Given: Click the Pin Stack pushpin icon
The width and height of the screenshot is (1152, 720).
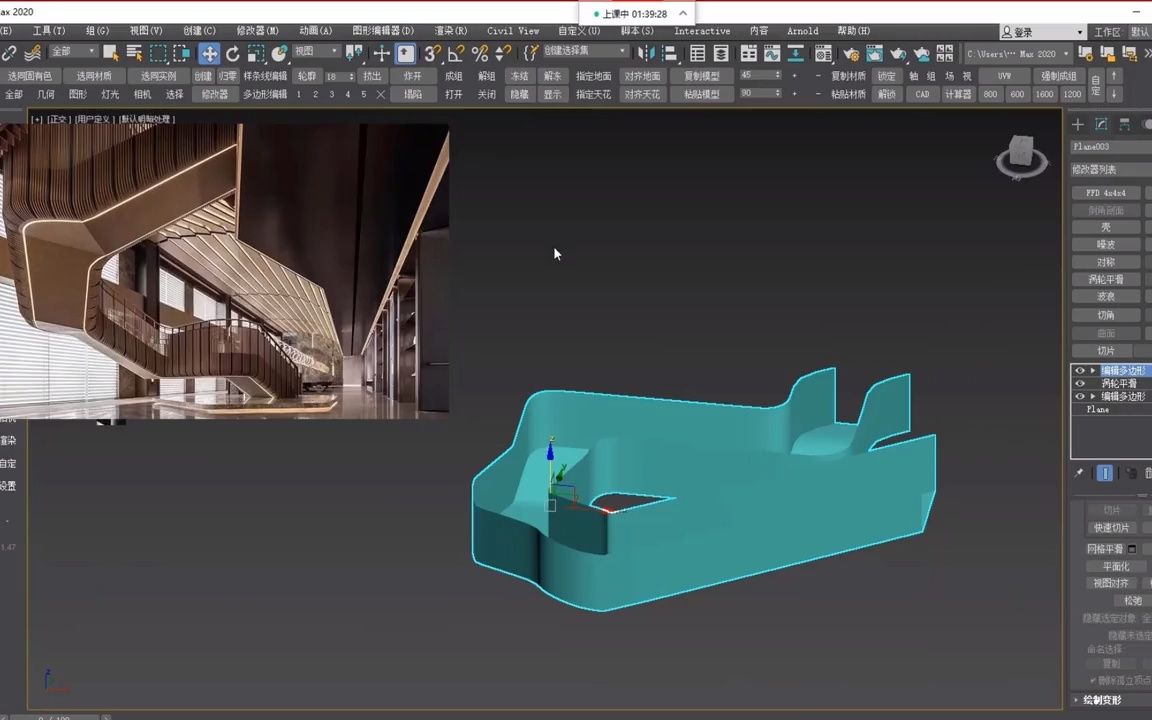Looking at the screenshot, I should (1079, 472).
